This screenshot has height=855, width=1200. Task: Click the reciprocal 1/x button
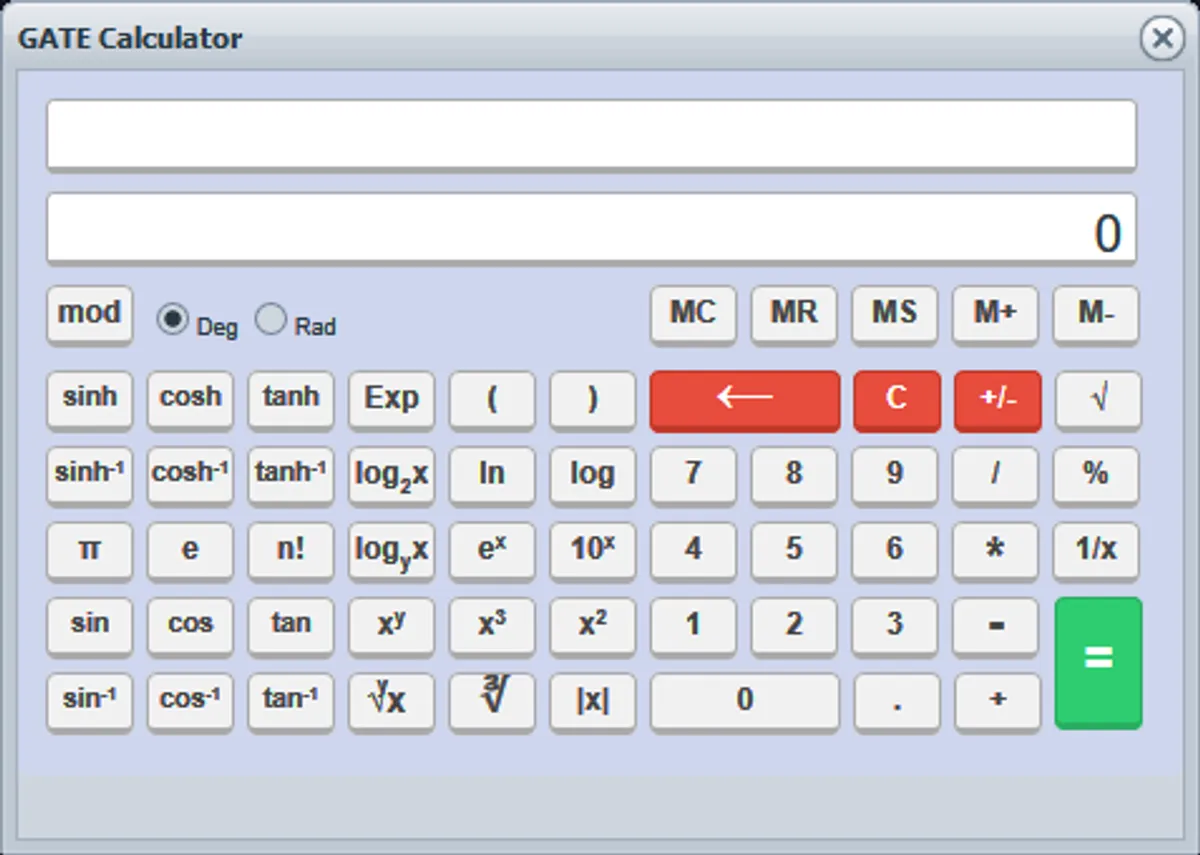click(1097, 551)
